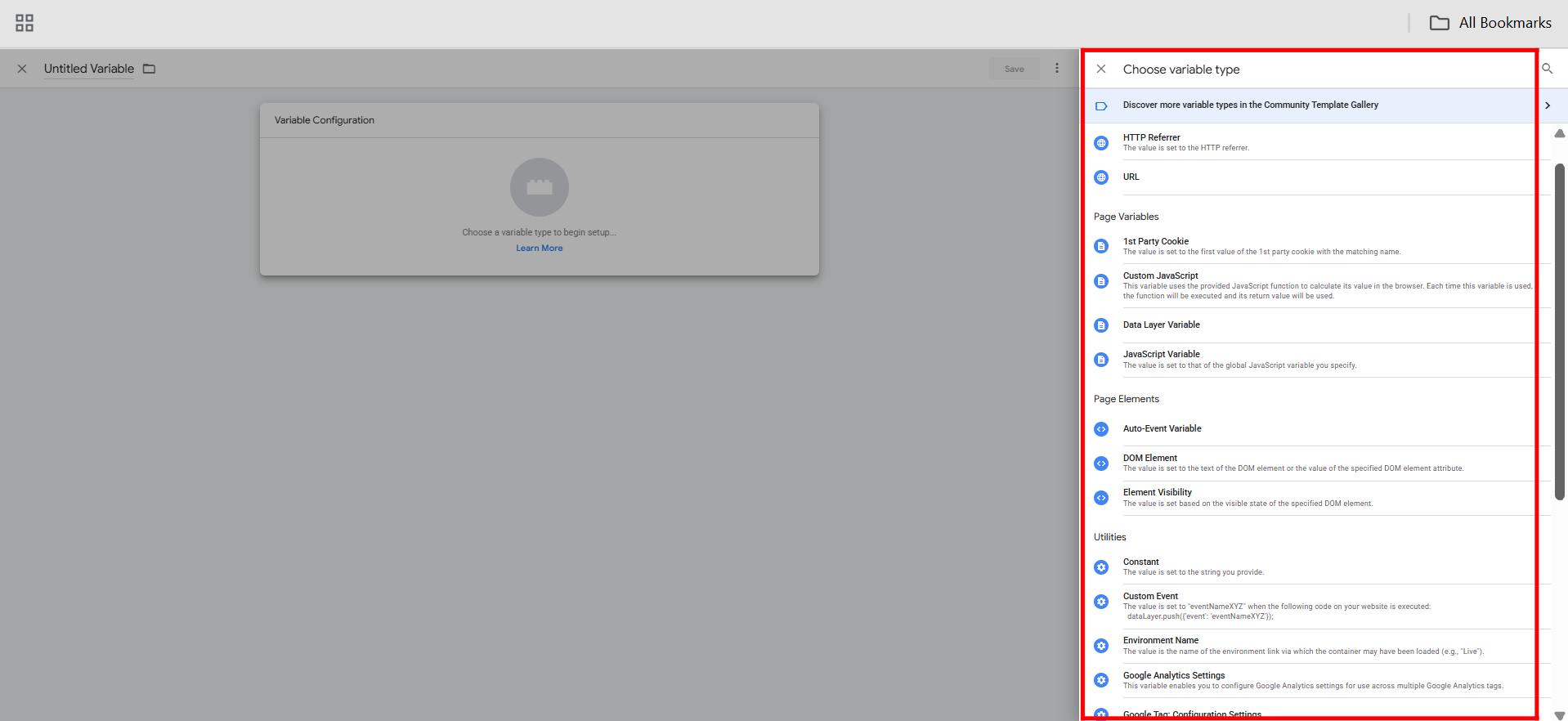Click the Utilities section heading
Image resolution: width=1568 pixels, height=721 pixels.
click(x=1109, y=537)
